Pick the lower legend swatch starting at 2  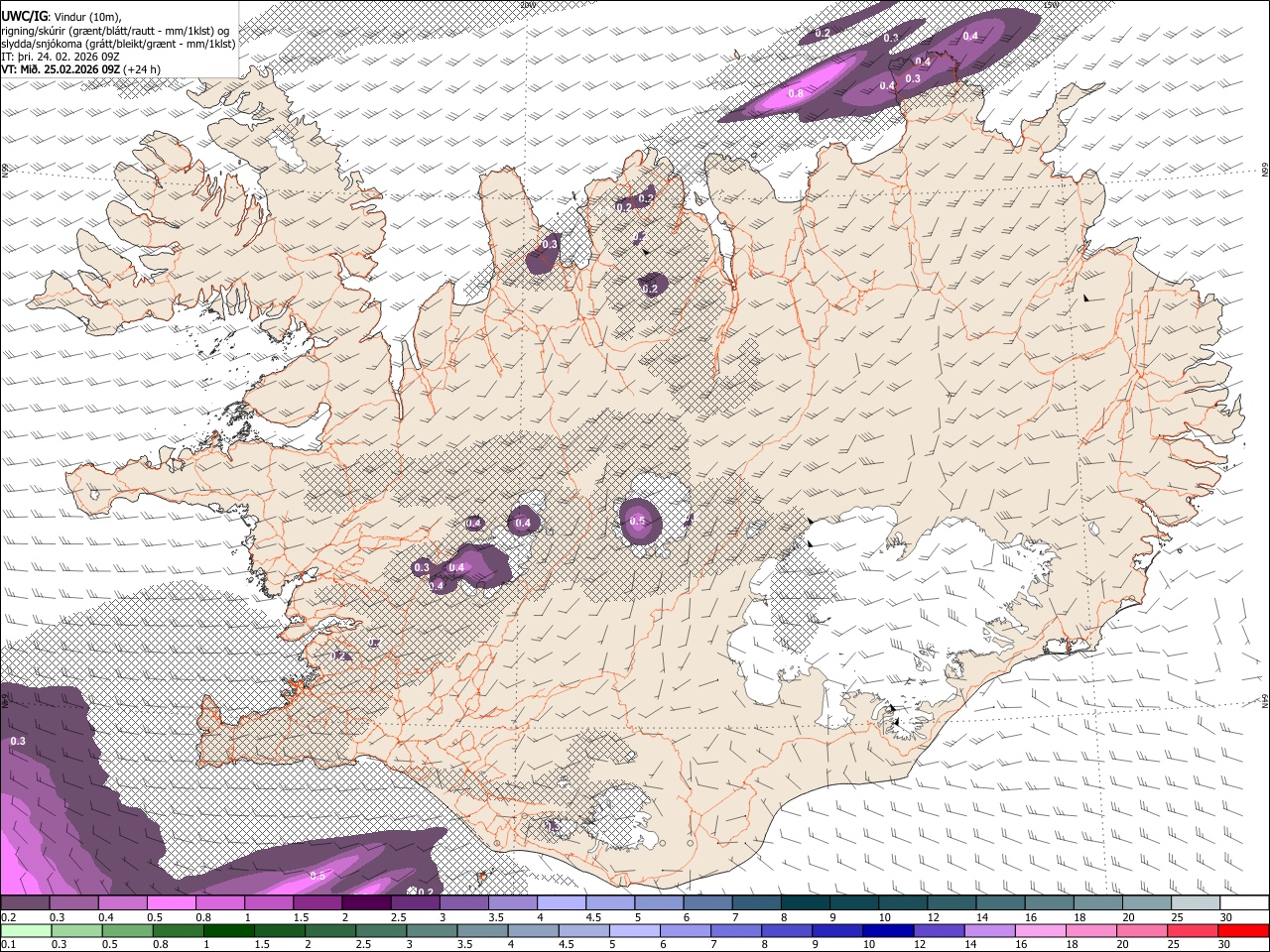pyautogui.click(x=330, y=930)
